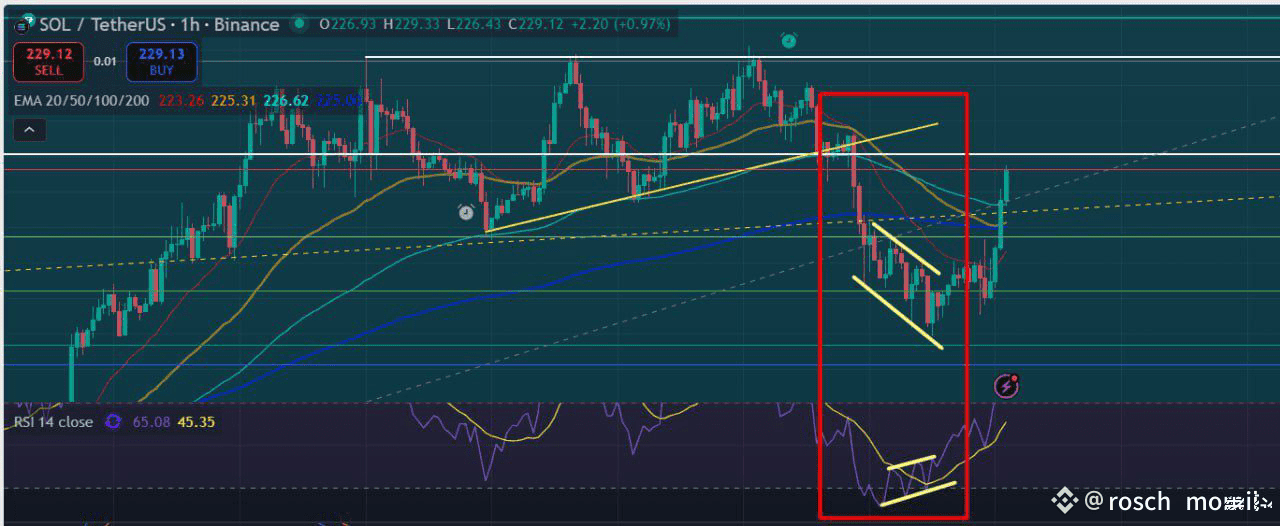Click the orange EMA value 225.31
The height and width of the screenshot is (526, 1280).
coord(234,100)
